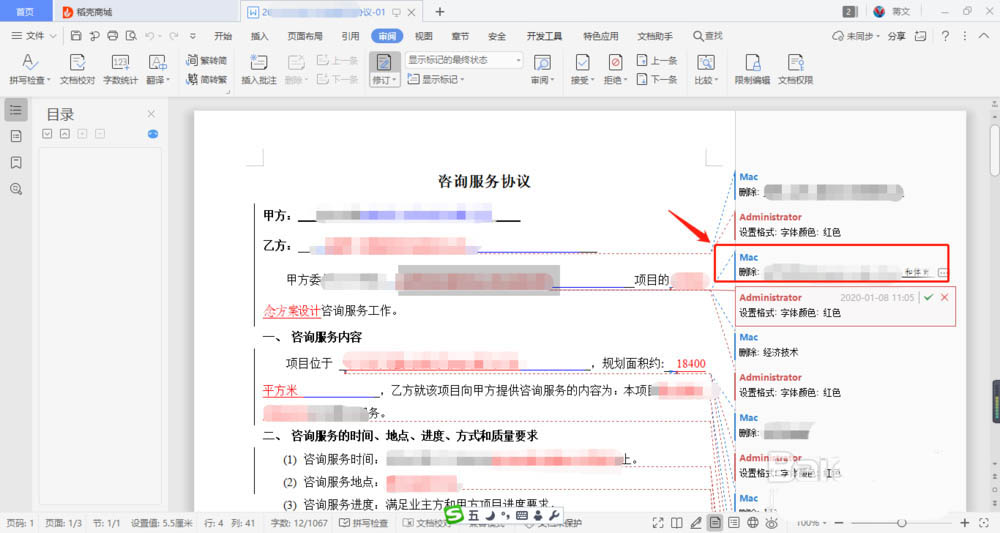Click the document title 咨询服务协议
This screenshot has height=533, width=1000.
point(484,181)
